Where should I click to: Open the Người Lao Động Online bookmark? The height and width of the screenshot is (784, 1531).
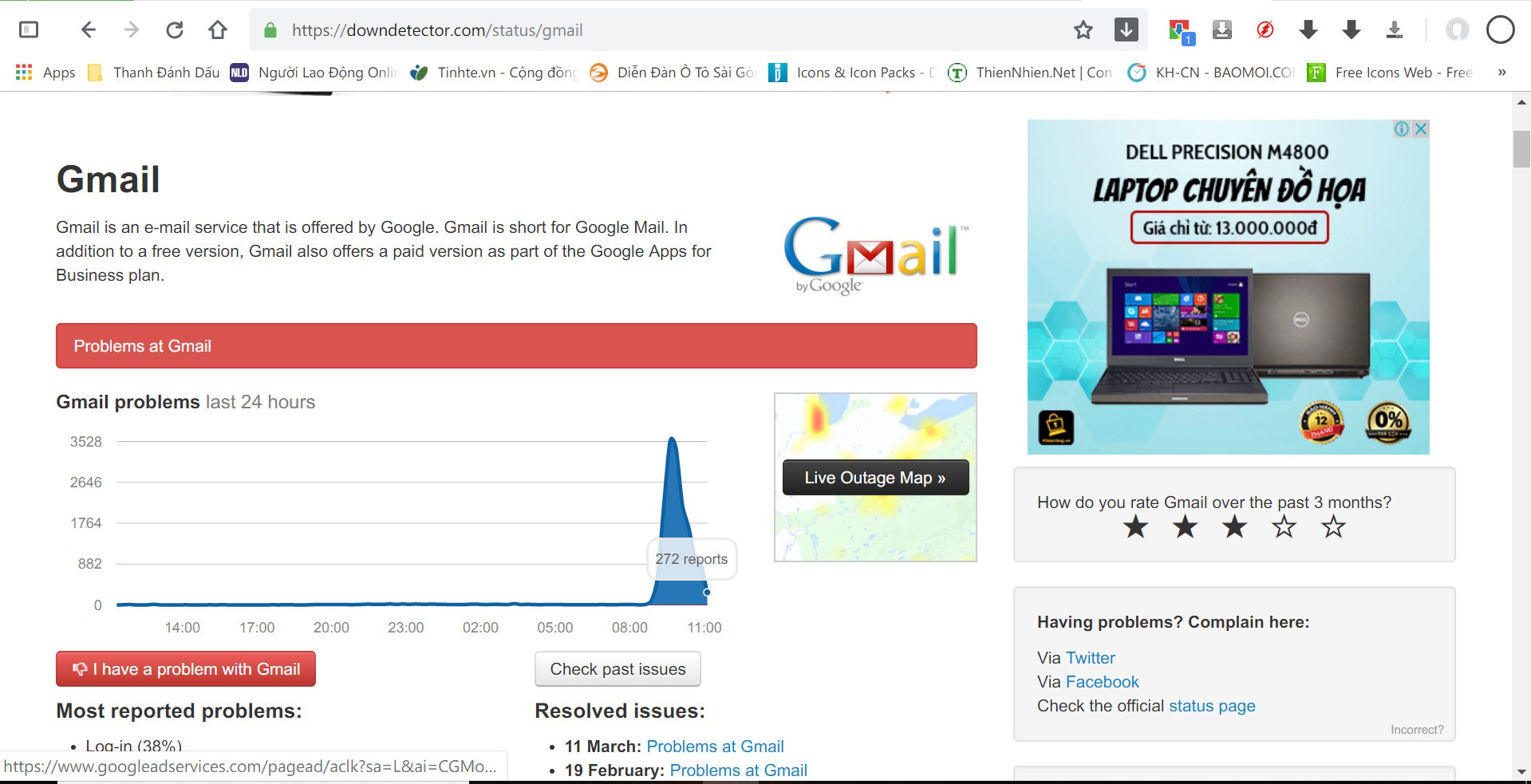(x=314, y=73)
